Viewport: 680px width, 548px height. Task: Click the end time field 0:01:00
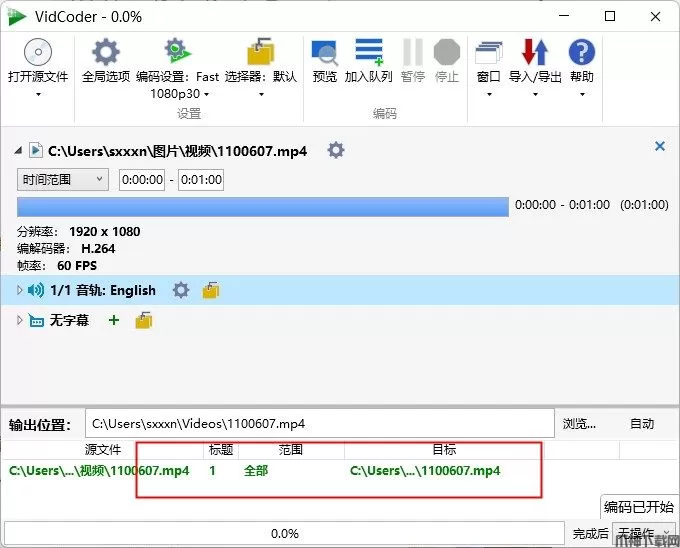coord(201,179)
